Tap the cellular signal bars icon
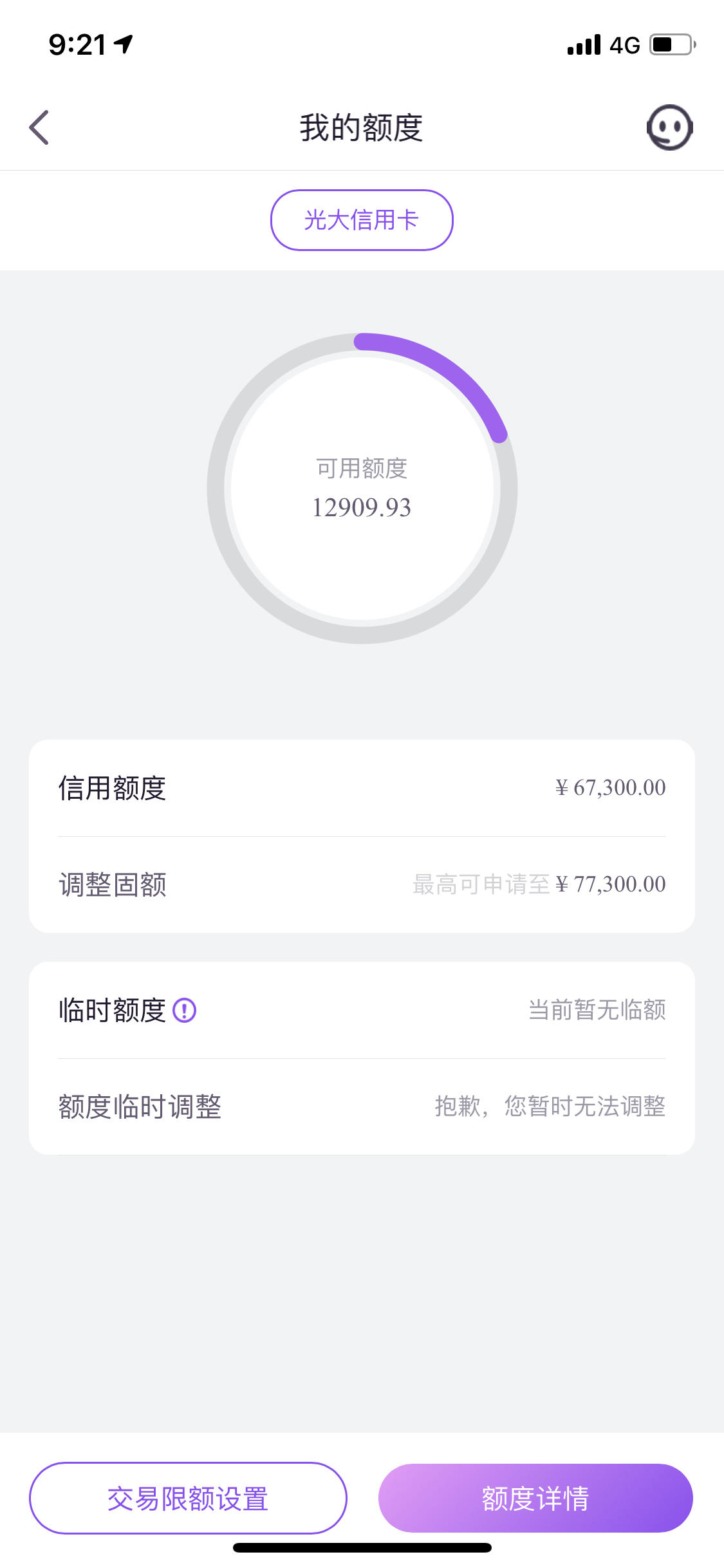 click(x=584, y=45)
